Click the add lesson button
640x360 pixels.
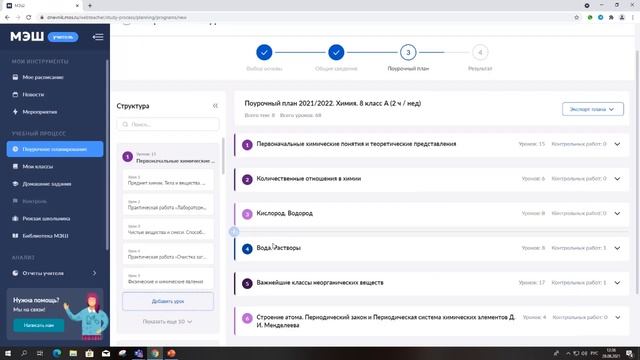pos(168,301)
